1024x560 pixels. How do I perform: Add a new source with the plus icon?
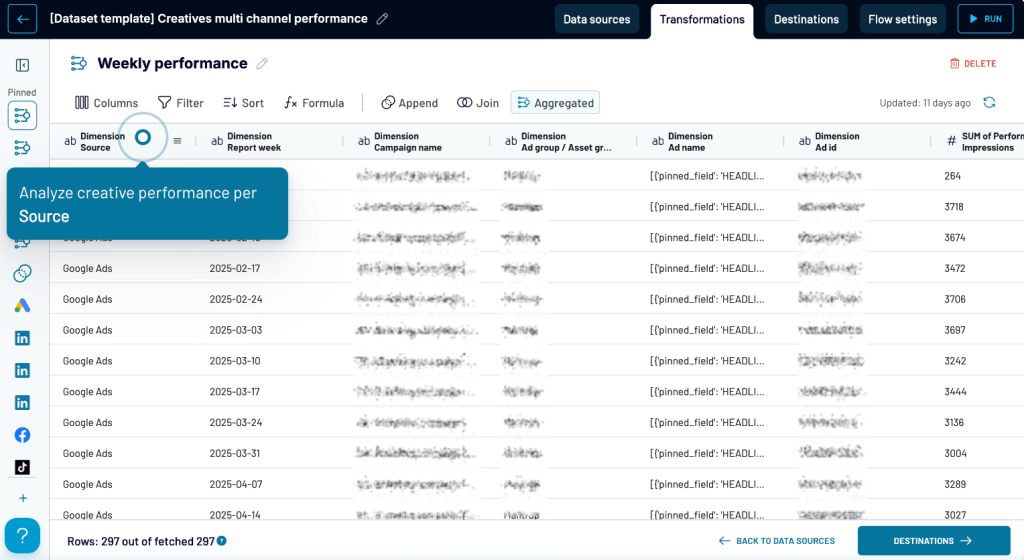[22, 498]
